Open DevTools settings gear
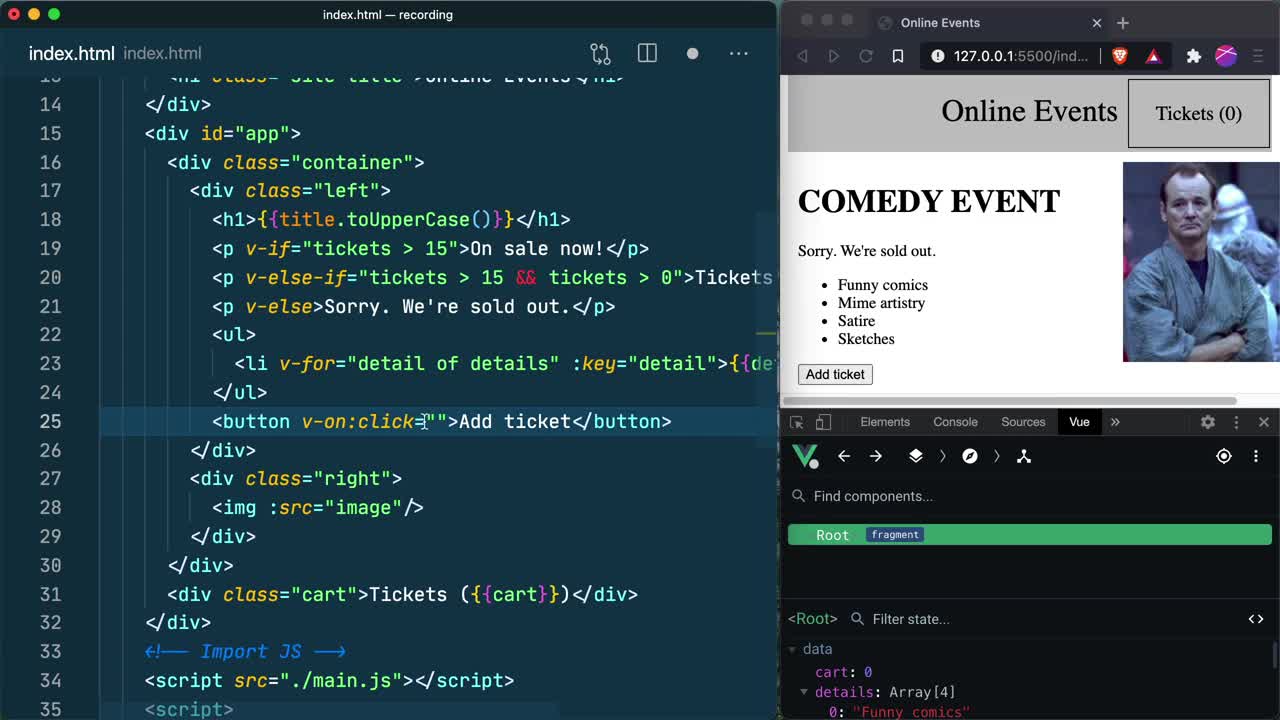Screen dimensions: 1280x720 [1207, 422]
